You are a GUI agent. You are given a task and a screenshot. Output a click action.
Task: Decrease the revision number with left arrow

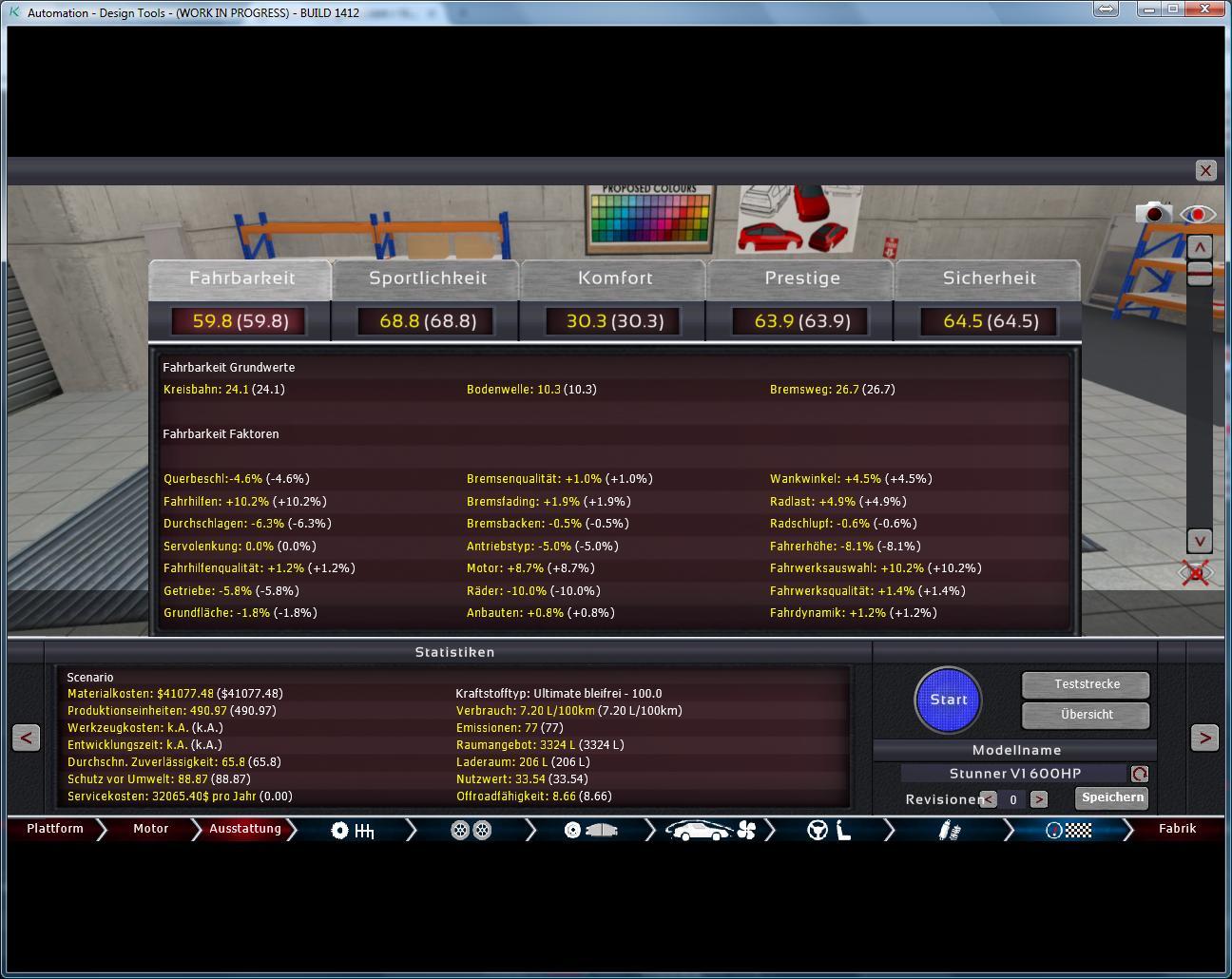coord(989,799)
